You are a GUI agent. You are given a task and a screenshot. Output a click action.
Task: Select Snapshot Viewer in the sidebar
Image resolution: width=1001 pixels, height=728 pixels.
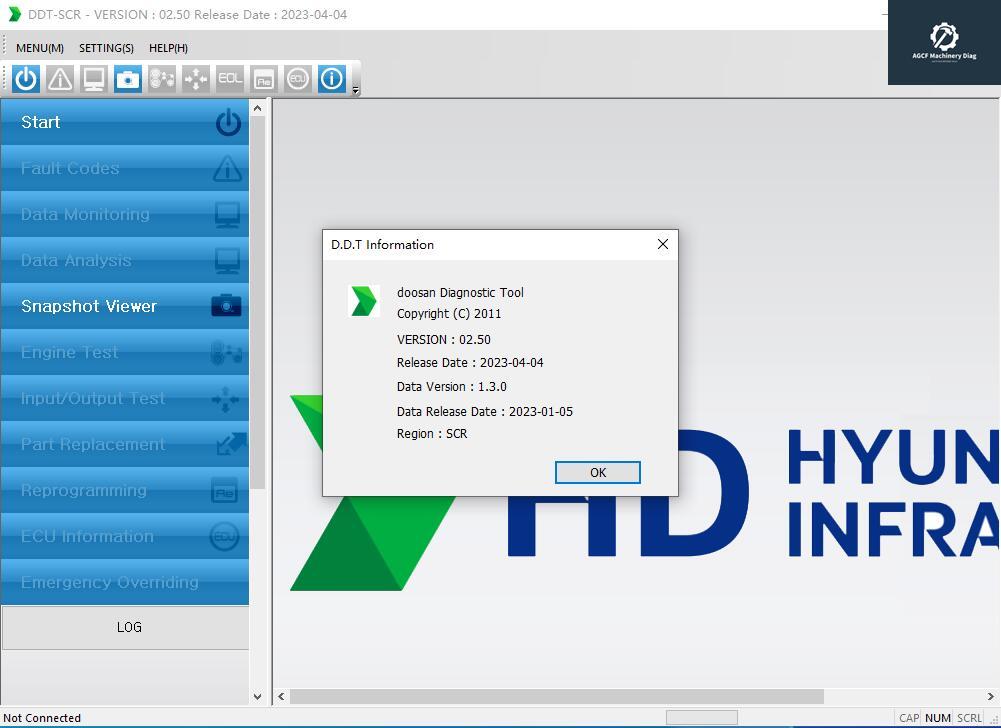(x=125, y=306)
